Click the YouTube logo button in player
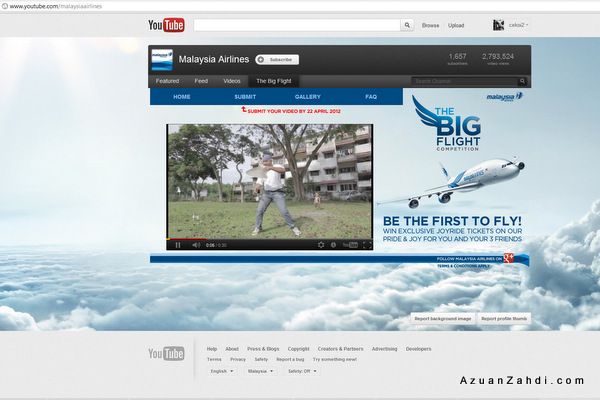 click(x=350, y=245)
